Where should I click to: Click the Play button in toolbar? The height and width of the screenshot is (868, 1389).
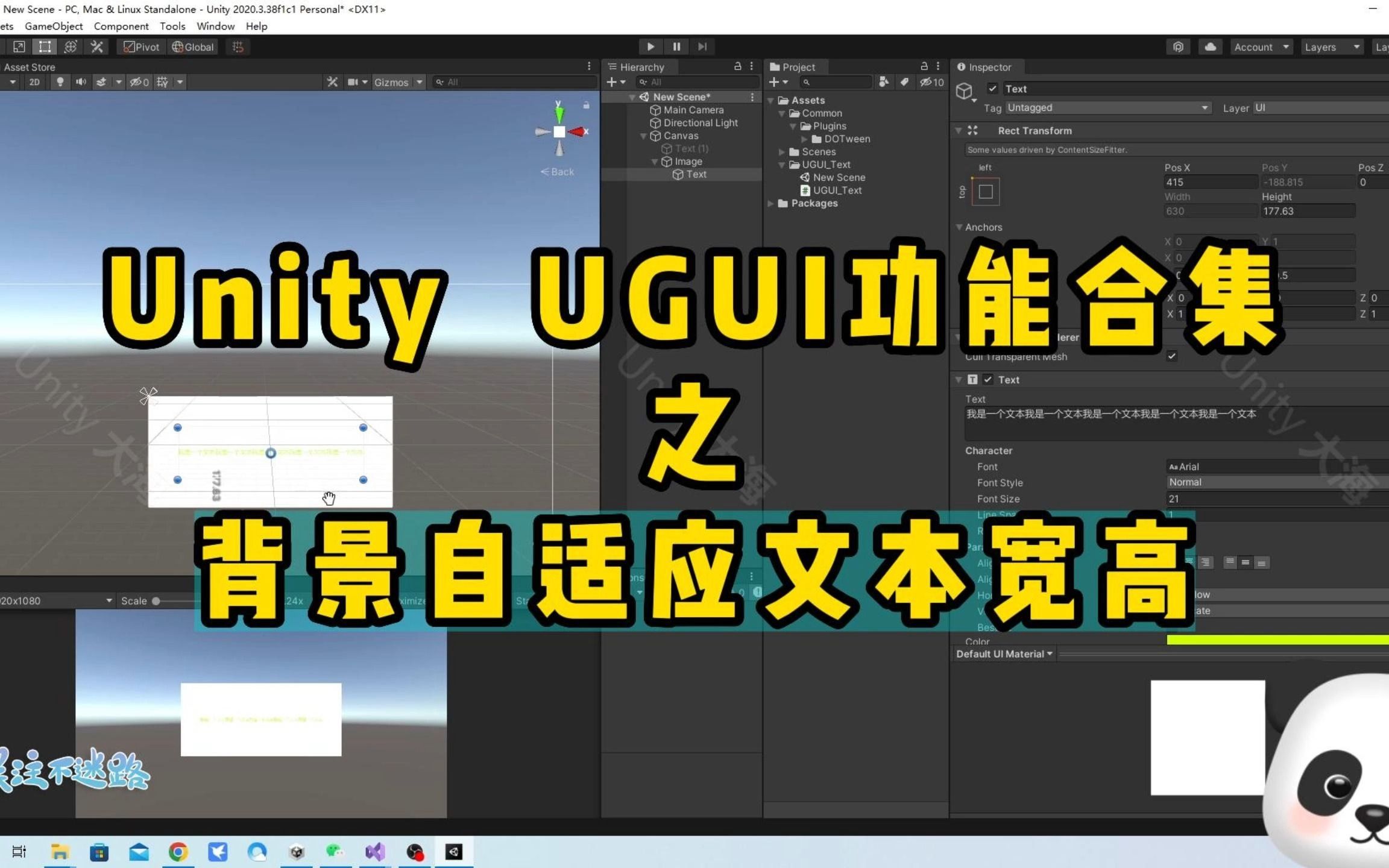click(649, 46)
